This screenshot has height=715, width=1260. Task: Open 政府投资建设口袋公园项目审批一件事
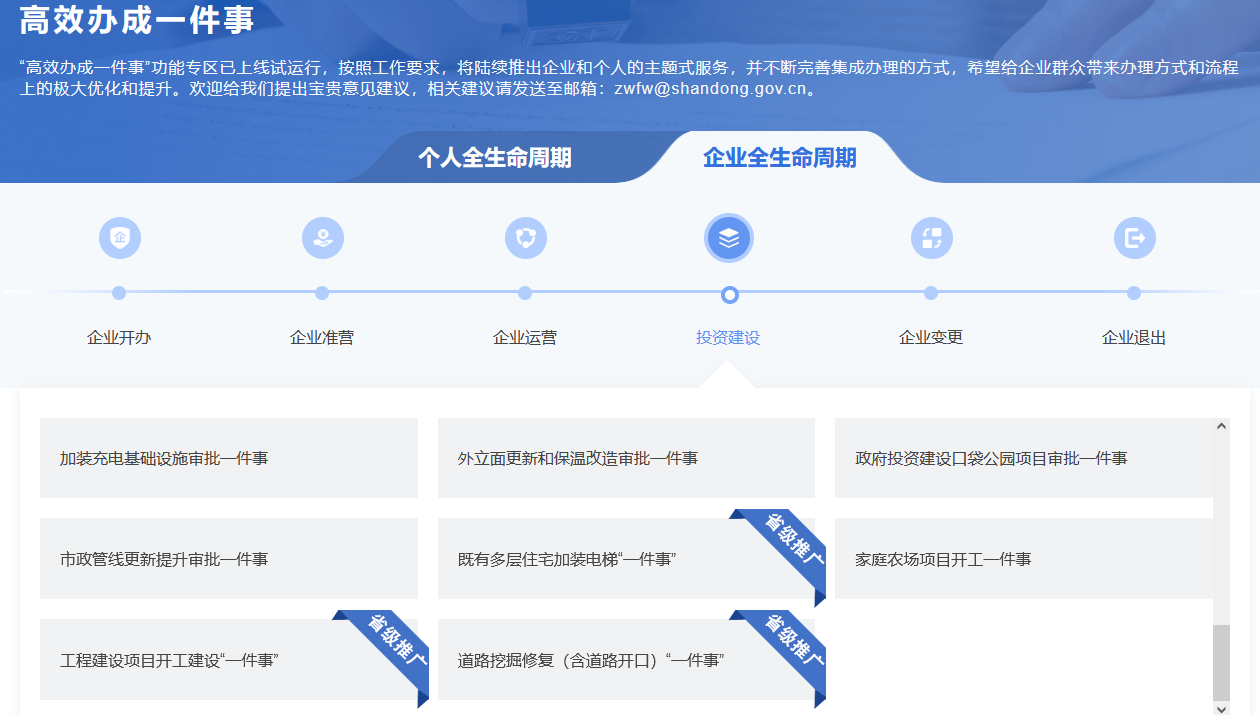[x=1023, y=458]
